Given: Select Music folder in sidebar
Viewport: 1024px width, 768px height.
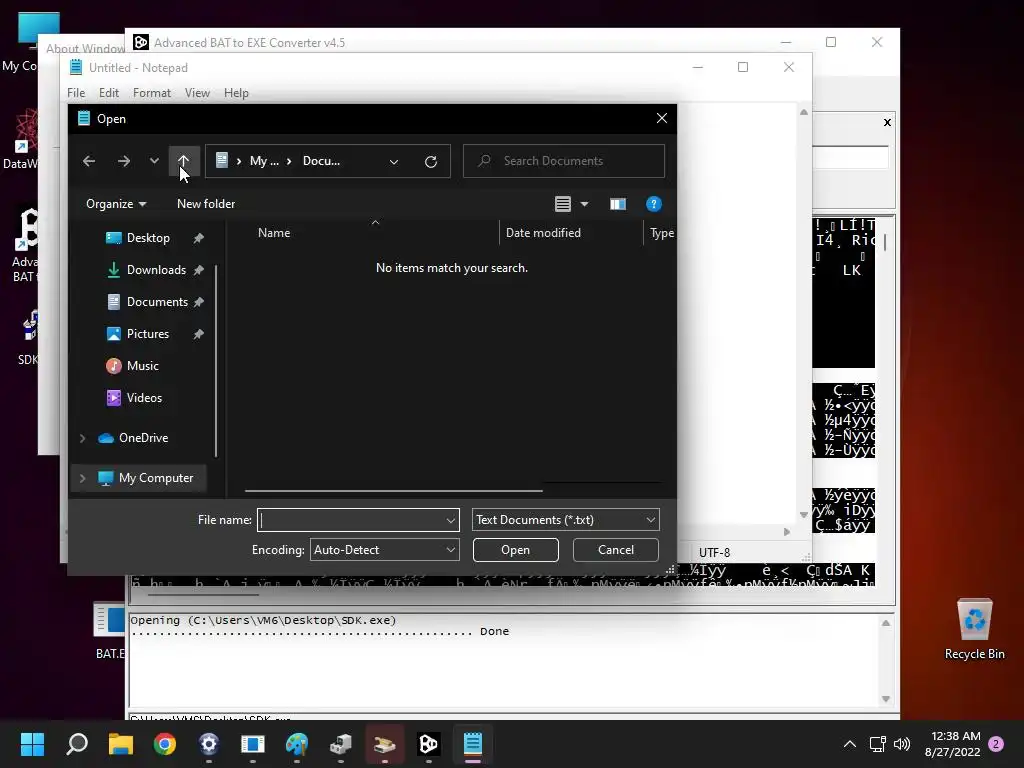Looking at the screenshot, I should click(x=142, y=366).
